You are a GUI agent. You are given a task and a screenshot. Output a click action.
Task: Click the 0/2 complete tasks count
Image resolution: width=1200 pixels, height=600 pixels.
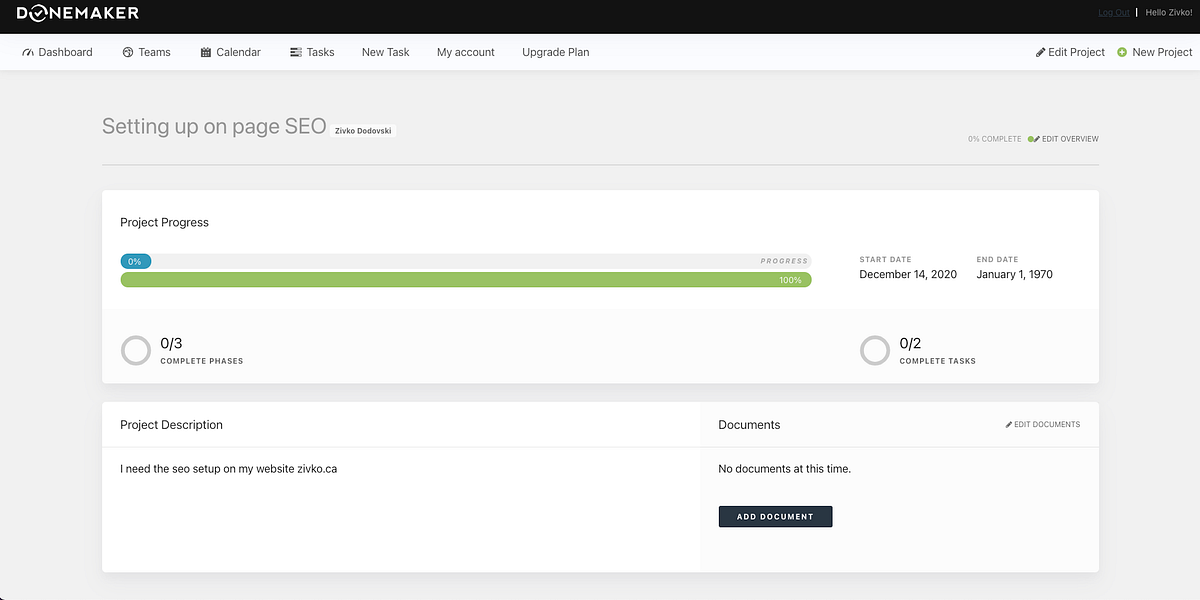tap(911, 343)
